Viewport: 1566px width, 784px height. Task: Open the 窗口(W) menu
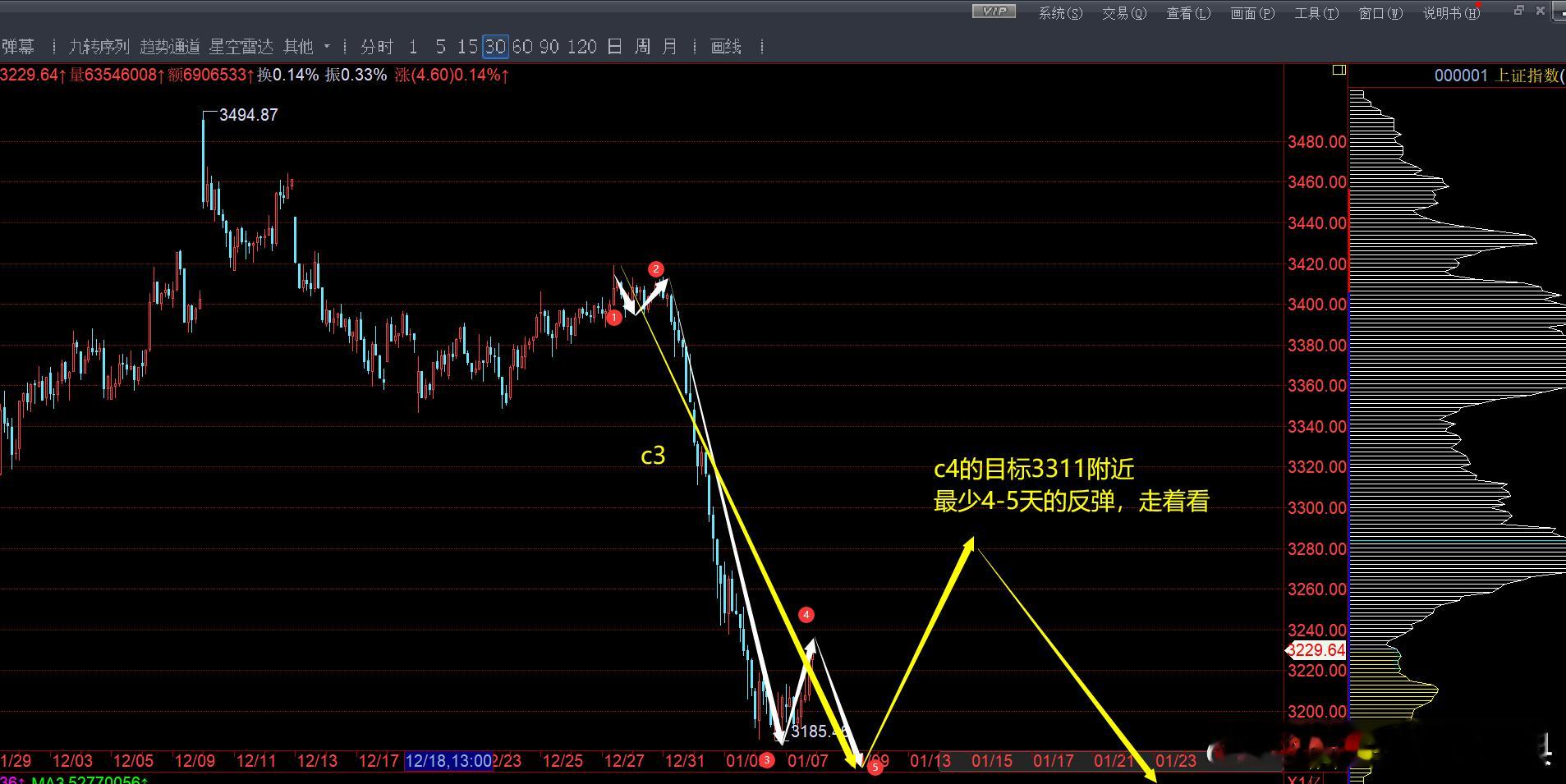point(1380,13)
